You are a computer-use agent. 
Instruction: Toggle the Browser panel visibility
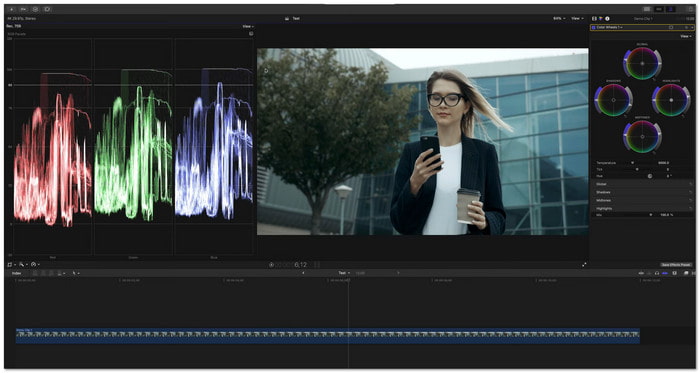click(647, 9)
